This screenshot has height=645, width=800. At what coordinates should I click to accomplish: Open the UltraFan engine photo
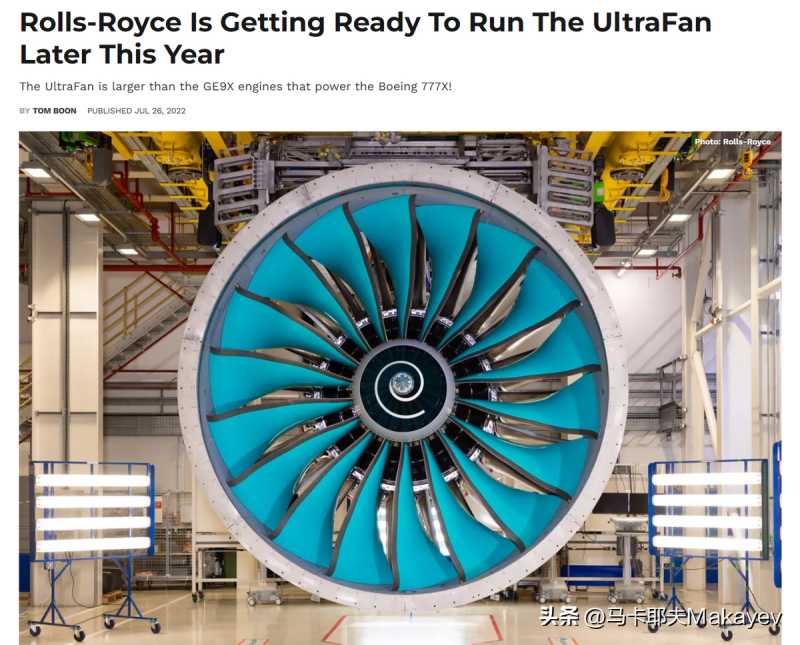[400, 388]
